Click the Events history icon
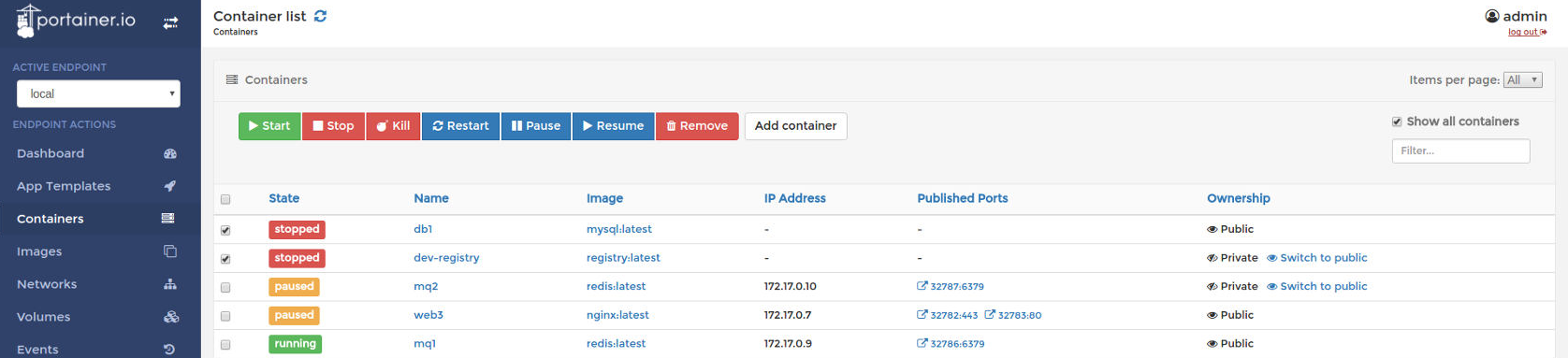The width and height of the screenshot is (1568, 358). [x=169, y=350]
